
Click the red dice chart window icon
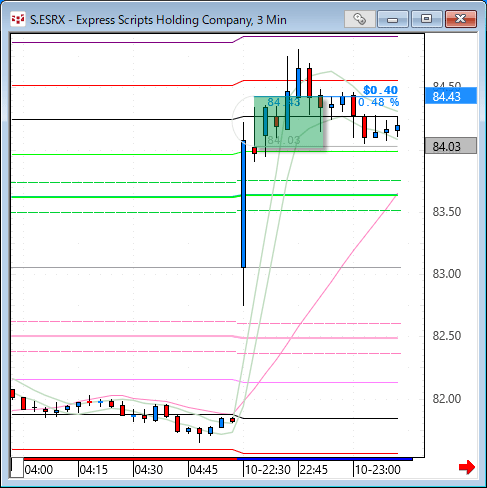(x=17, y=19)
